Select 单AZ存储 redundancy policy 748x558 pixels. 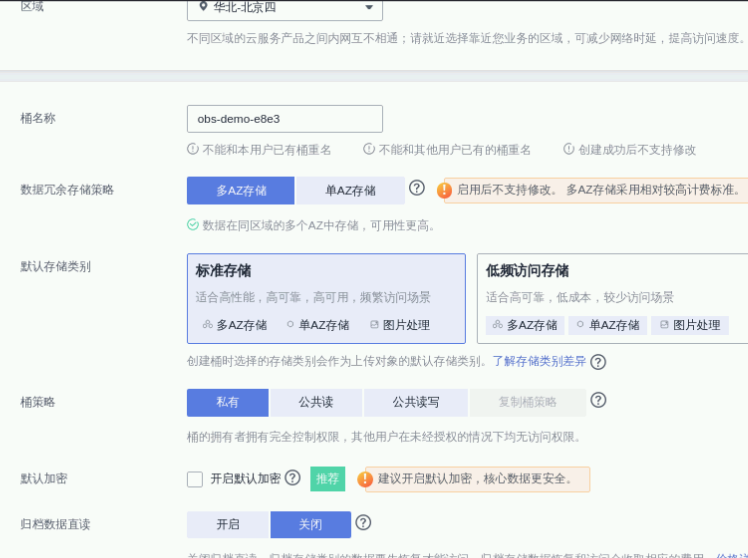point(350,191)
